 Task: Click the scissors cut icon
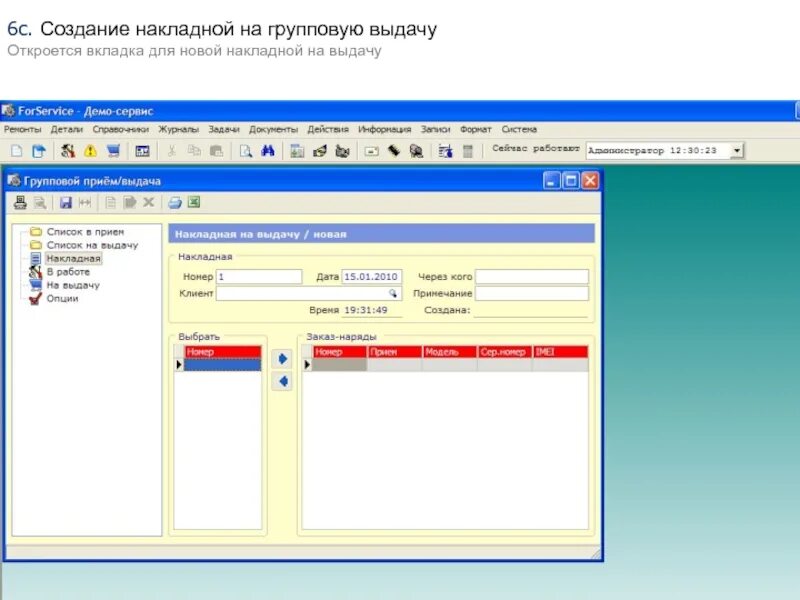click(x=172, y=151)
